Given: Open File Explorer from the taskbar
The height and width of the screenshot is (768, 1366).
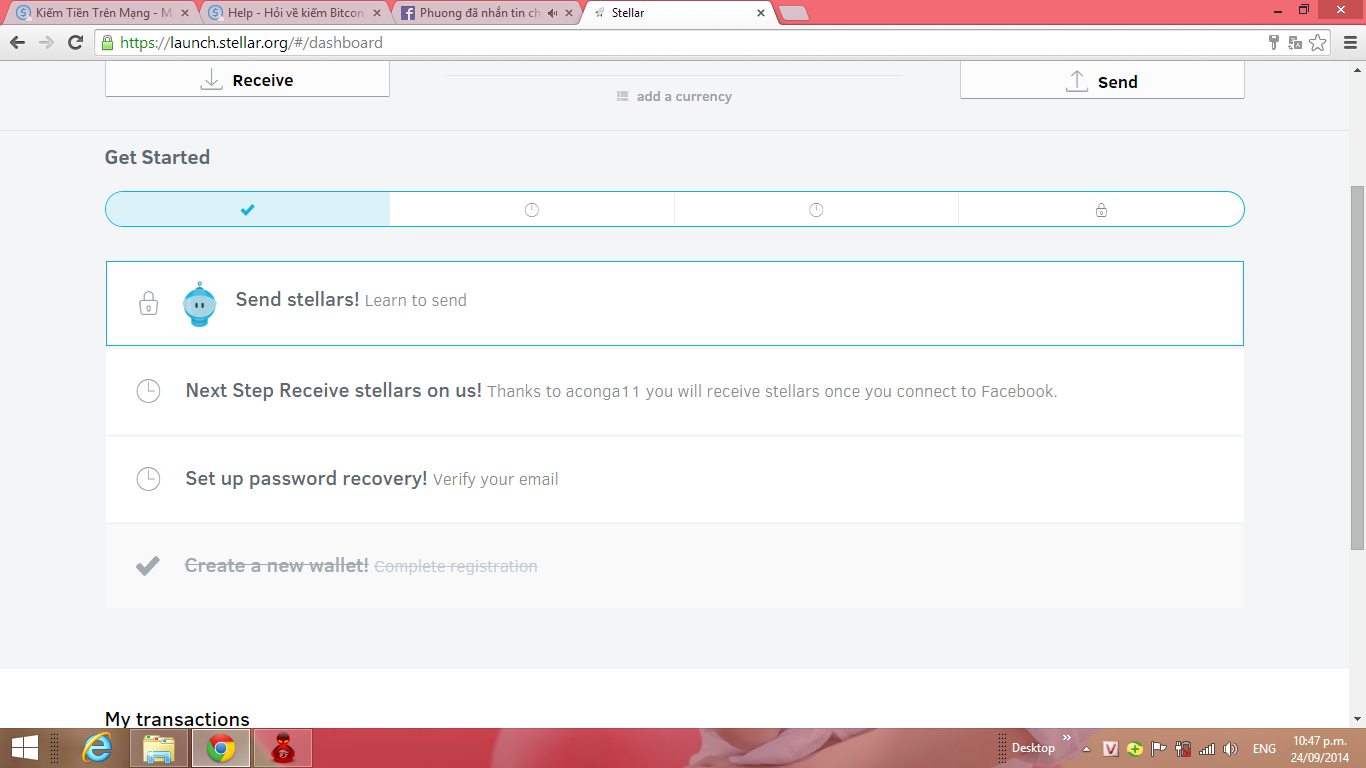Looking at the screenshot, I should click(159, 748).
